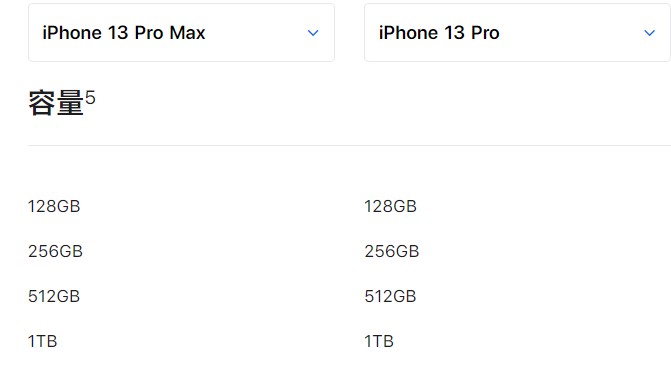Click the blue chevron beside iPhone 13 Pro Max

point(313,33)
